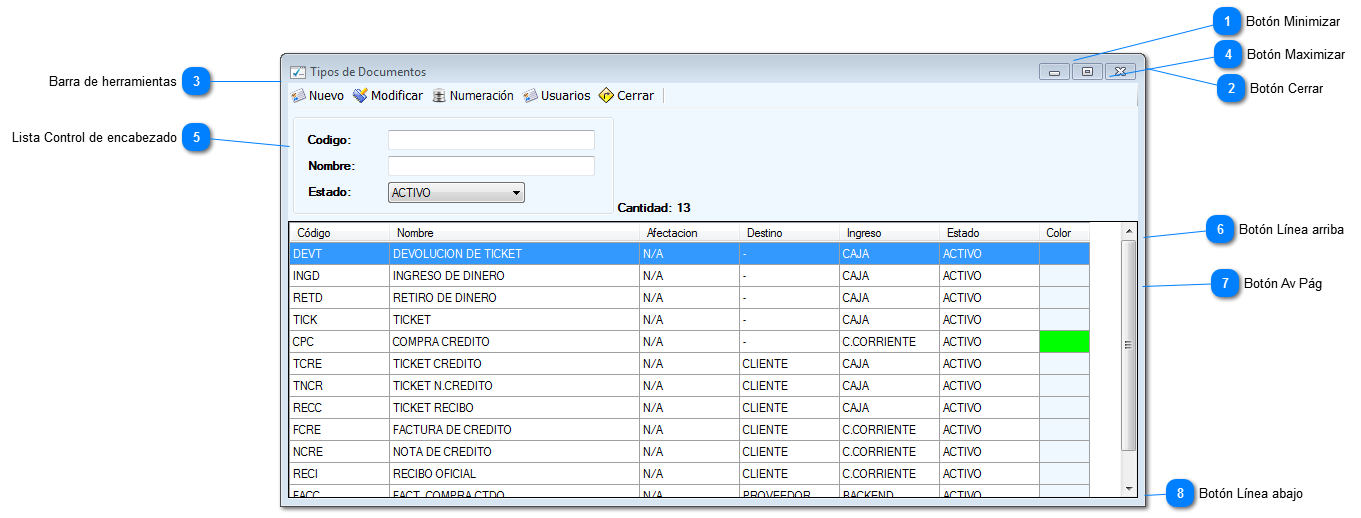Select the NOTA DE CREDITO row

point(689,452)
